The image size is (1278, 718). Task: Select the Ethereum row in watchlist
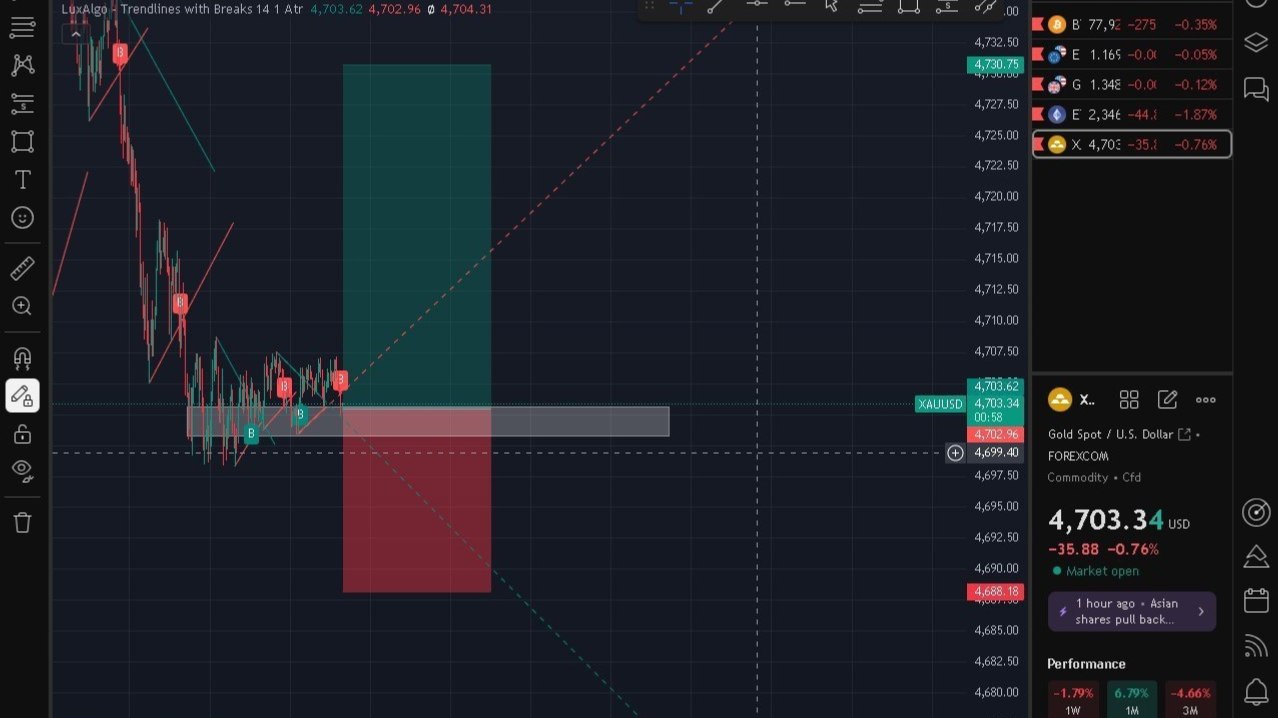(1132, 114)
